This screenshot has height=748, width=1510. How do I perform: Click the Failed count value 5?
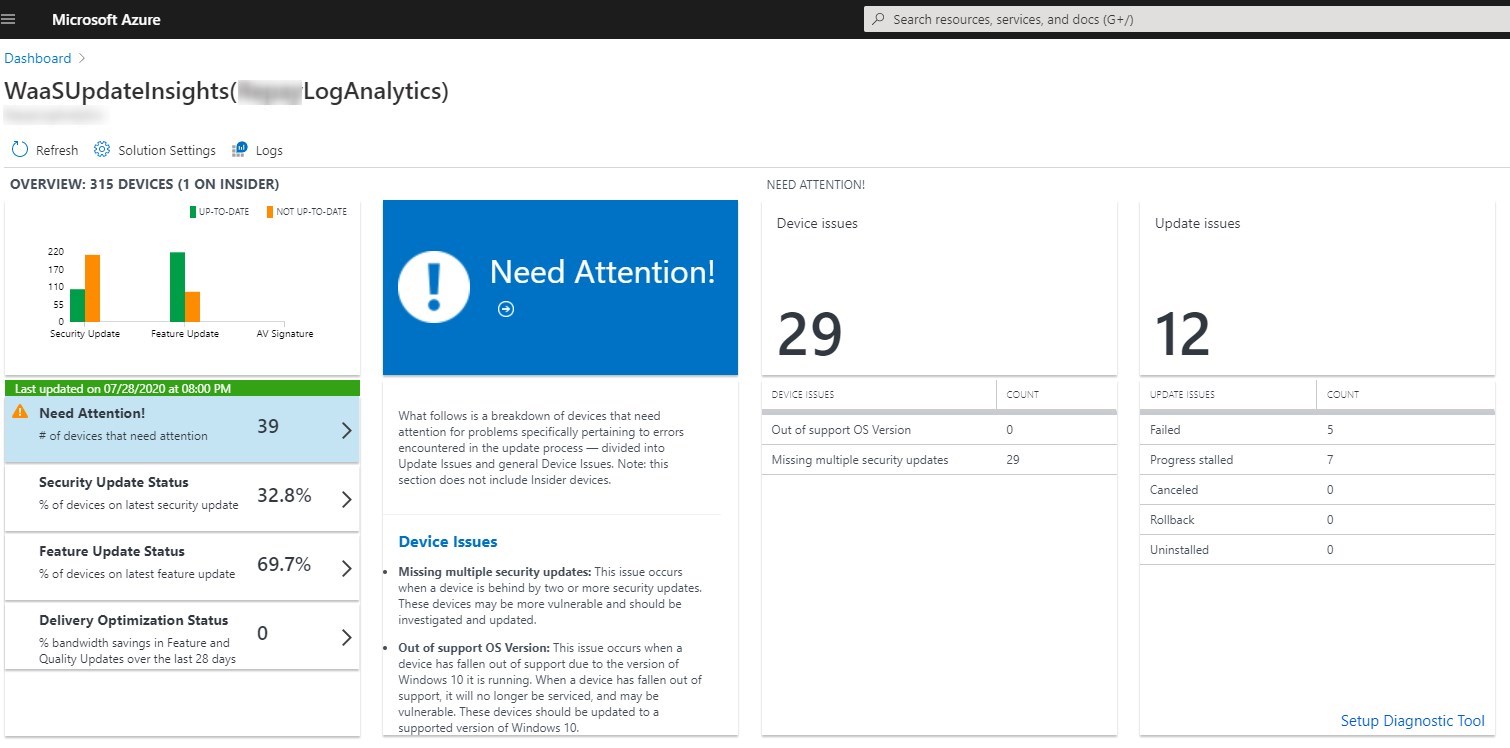[1330, 430]
